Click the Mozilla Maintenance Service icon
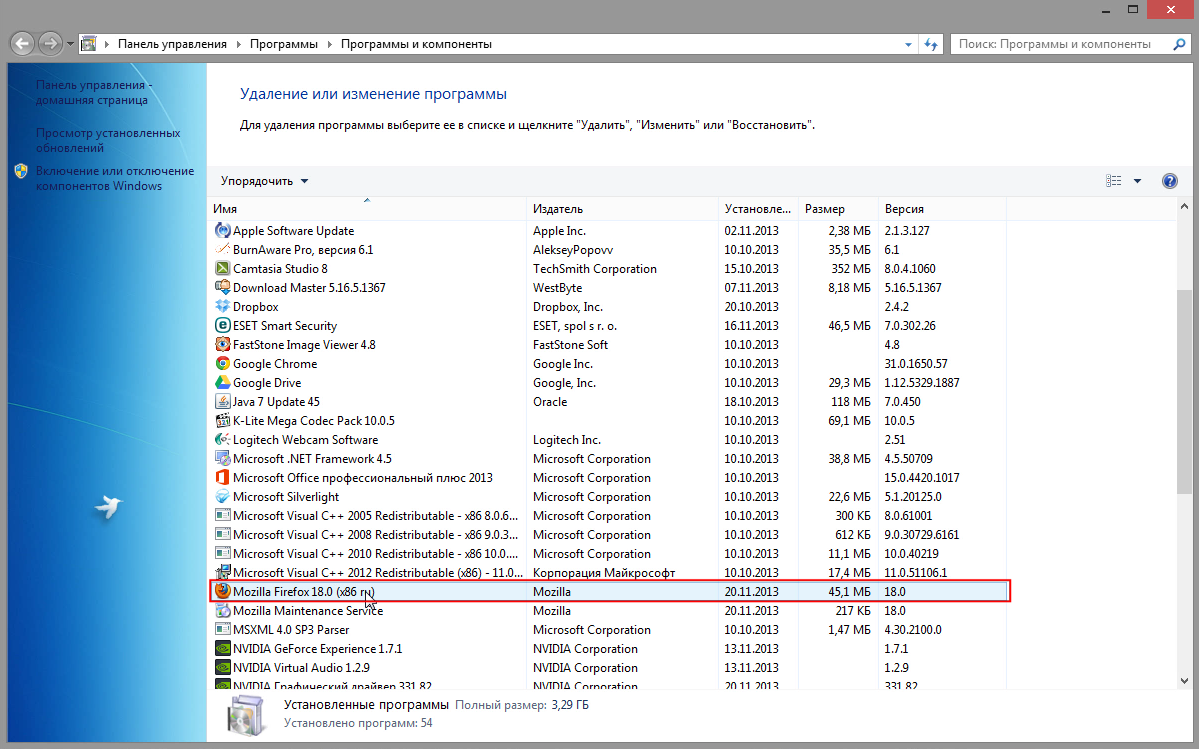Screen dimensions: 1199x749 [223, 611]
